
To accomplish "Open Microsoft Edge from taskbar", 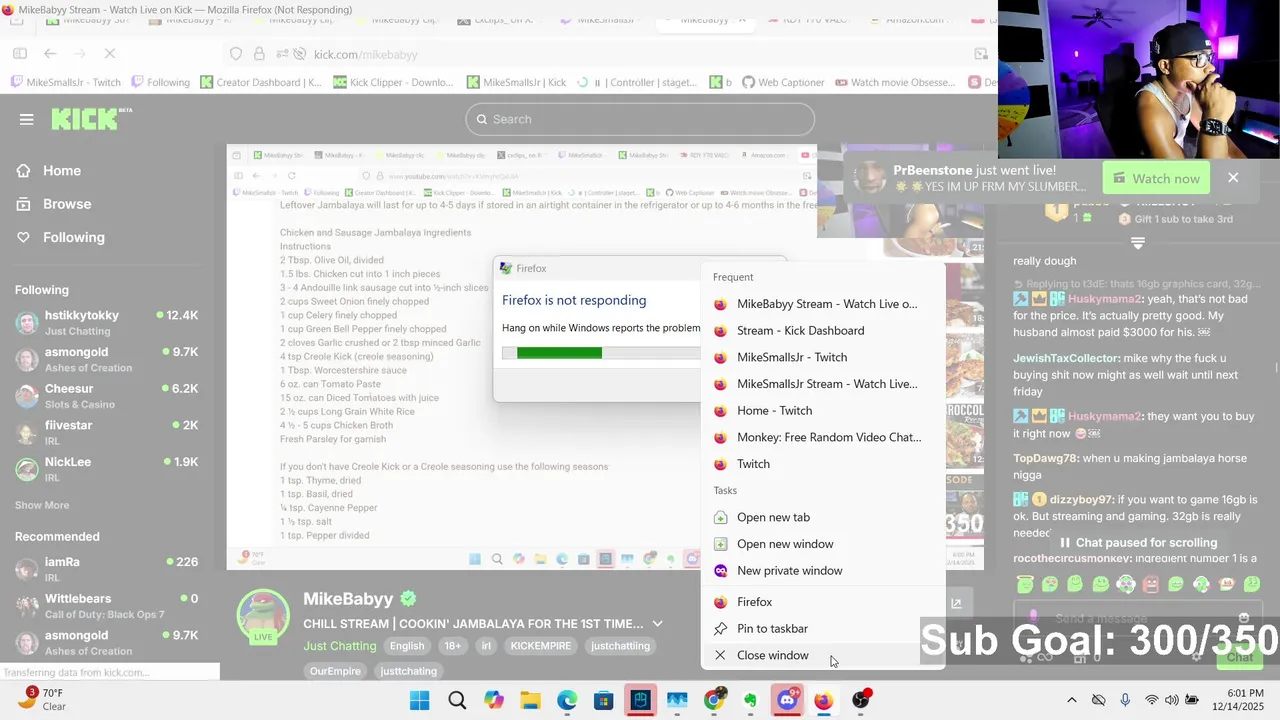I will [x=567, y=700].
